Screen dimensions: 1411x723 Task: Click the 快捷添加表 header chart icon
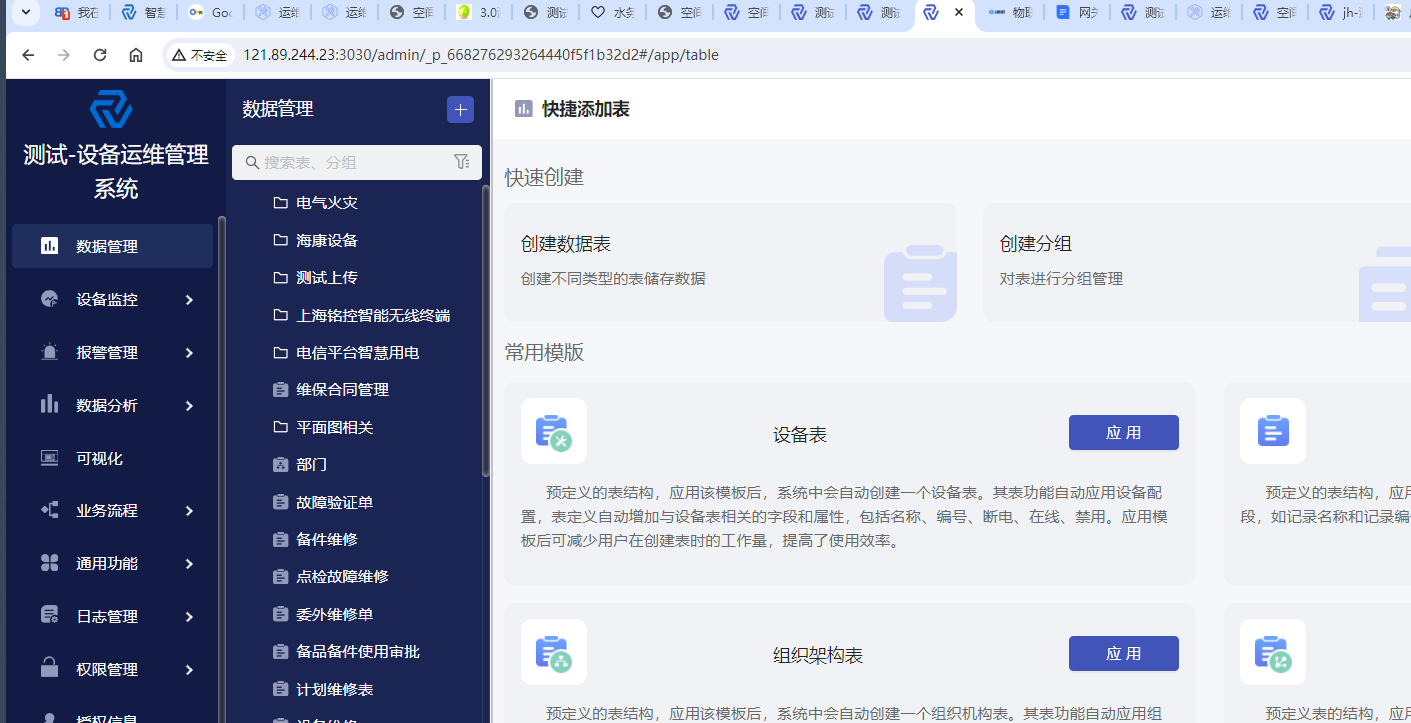click(524, 109)
